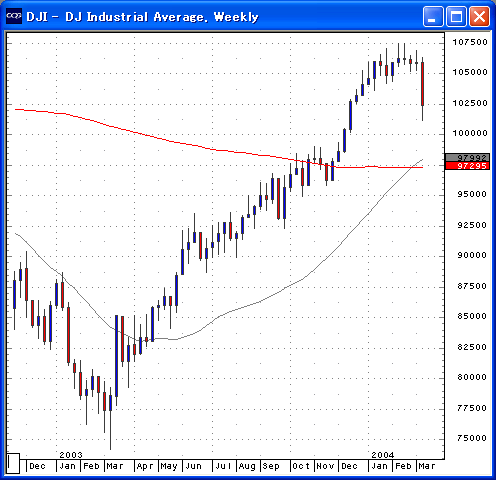Select the gray 97992 price tag

click(467, 158)
